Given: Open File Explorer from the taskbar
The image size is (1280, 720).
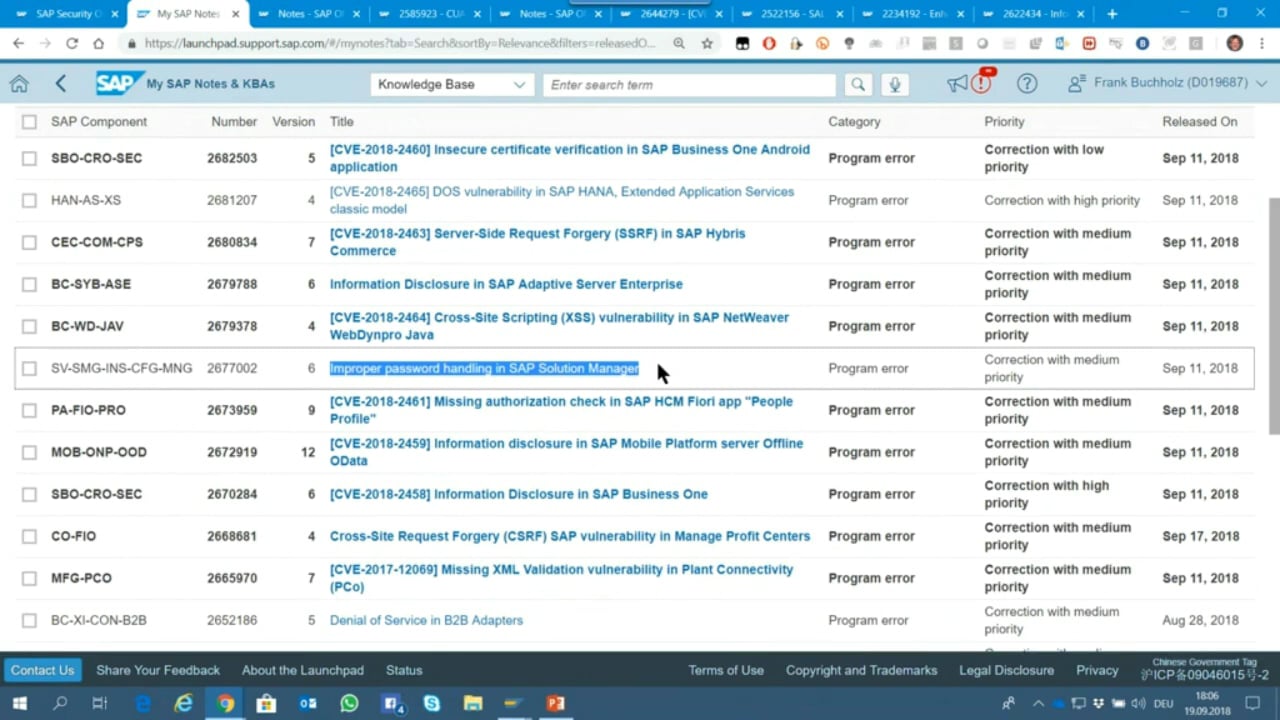Looking at the screenshot, I should 472,704.
